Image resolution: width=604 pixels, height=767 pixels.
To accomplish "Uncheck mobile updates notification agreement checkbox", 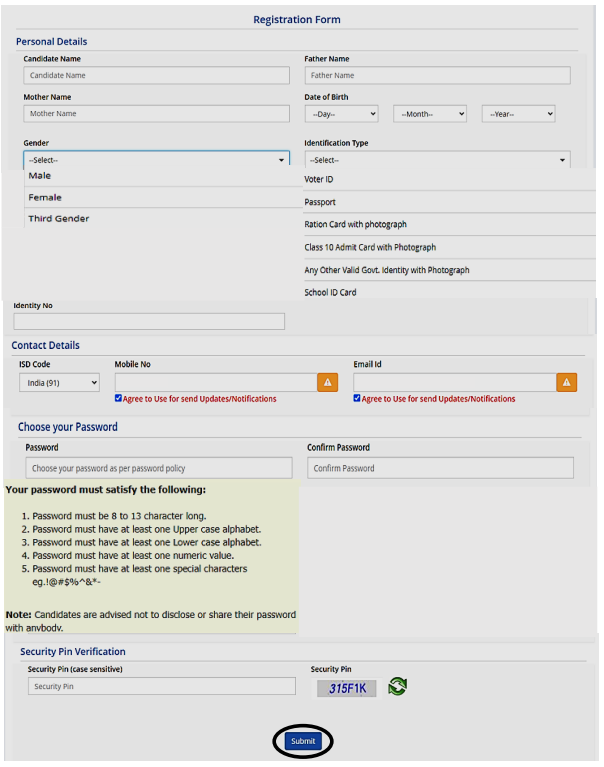I will (x=119, y=398).
